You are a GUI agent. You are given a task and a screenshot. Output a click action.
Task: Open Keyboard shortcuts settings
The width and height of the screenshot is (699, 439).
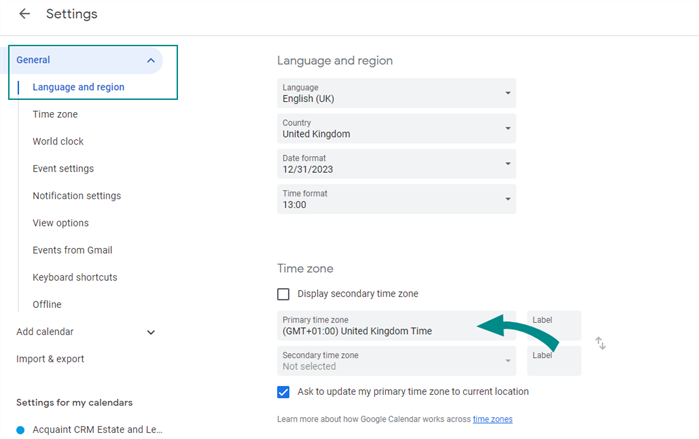74,277
